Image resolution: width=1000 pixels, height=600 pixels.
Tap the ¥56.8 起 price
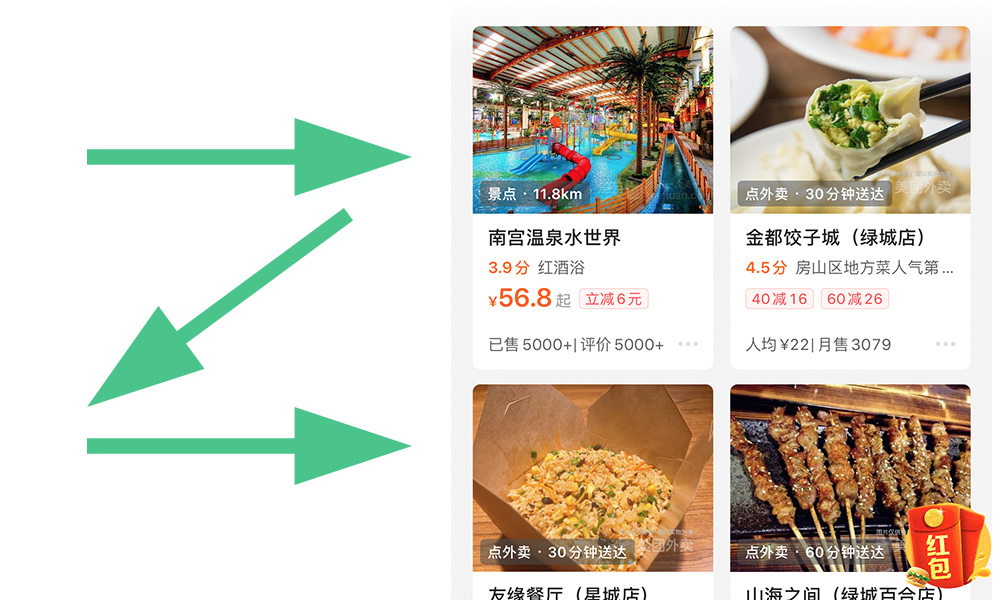coord(529,298)
